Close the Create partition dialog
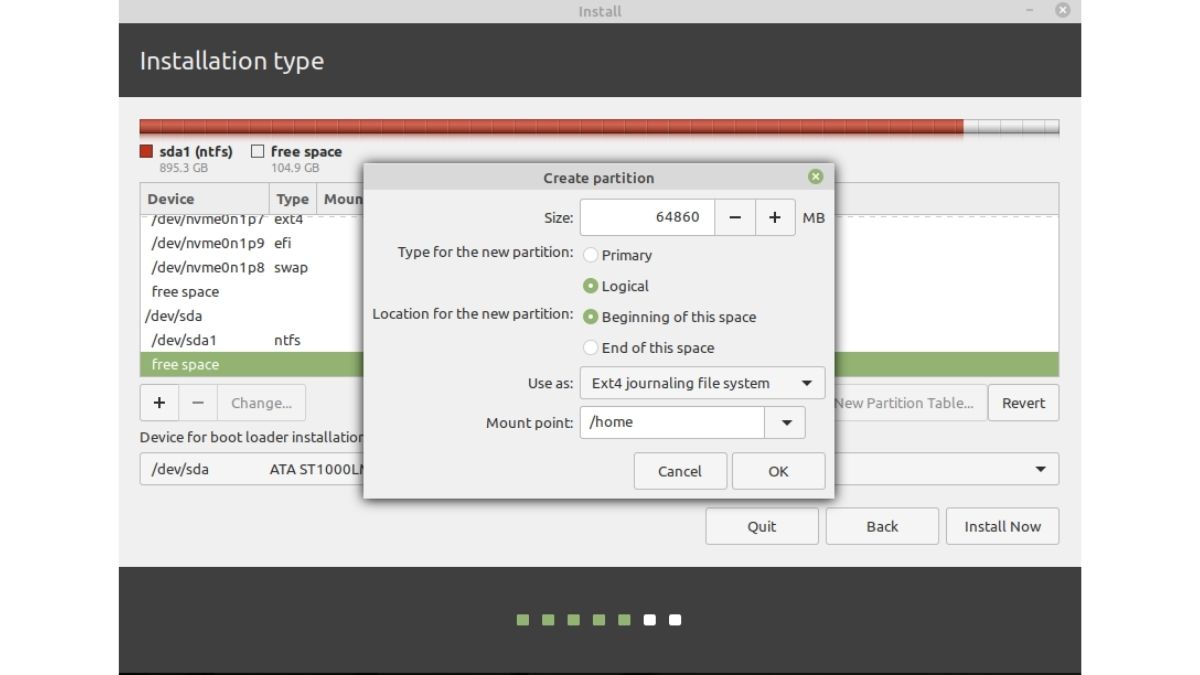 [x=815, y=176]
